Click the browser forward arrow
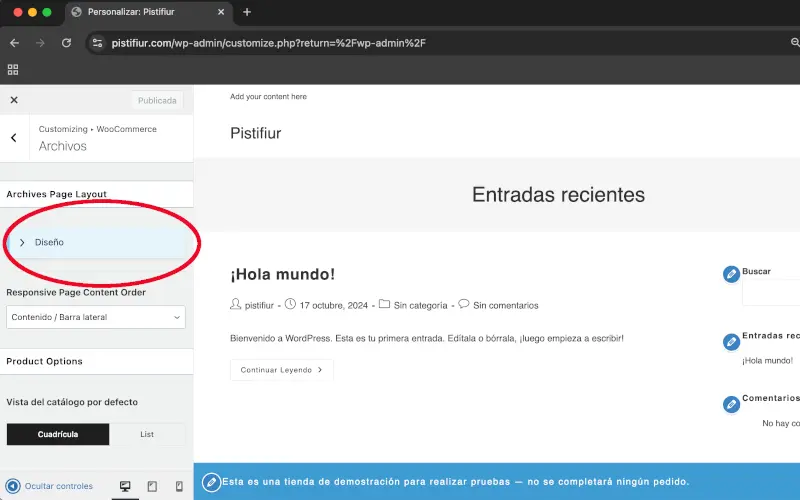 [x=40, y=43]
